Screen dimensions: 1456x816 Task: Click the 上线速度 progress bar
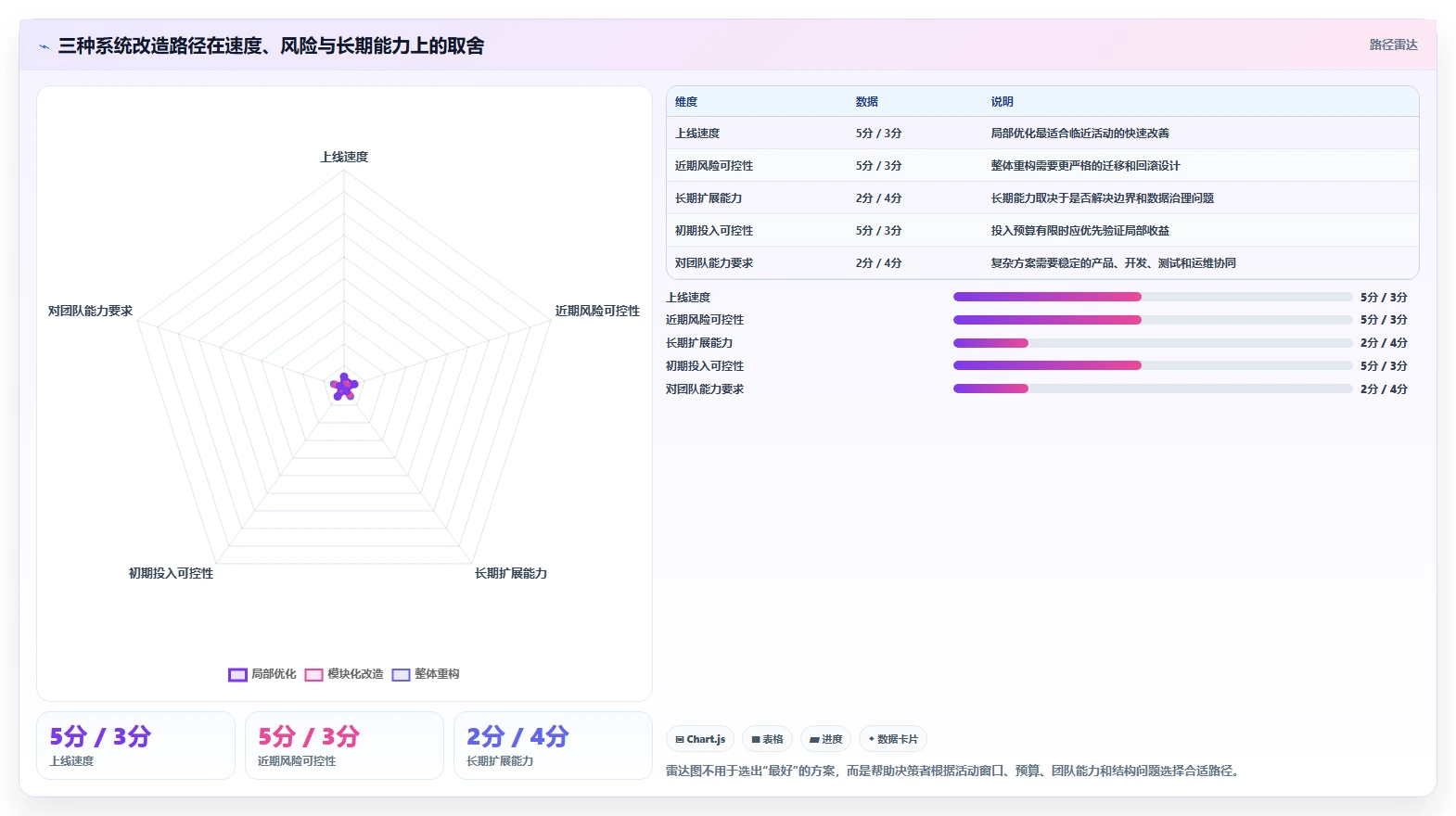pos(1153,297)
